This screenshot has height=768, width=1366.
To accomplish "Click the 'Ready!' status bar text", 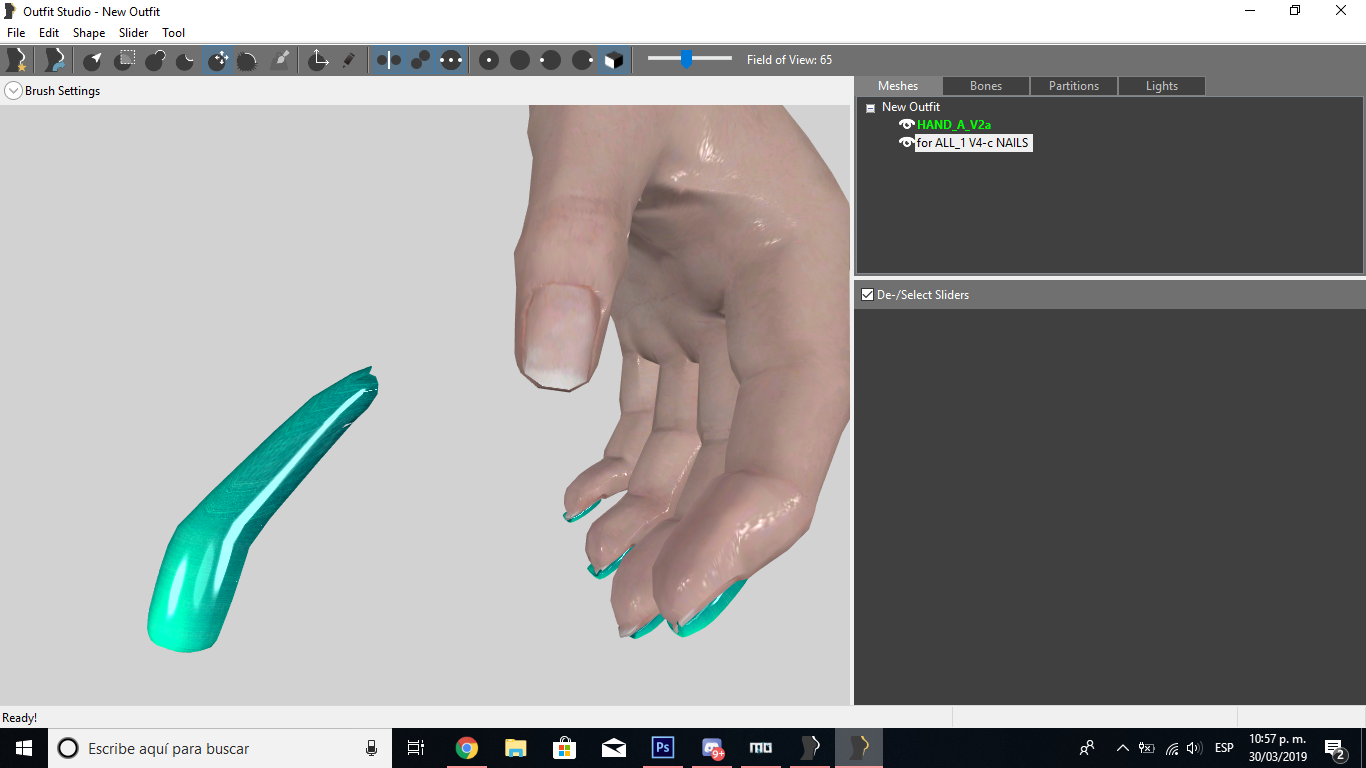I will 20,718.
